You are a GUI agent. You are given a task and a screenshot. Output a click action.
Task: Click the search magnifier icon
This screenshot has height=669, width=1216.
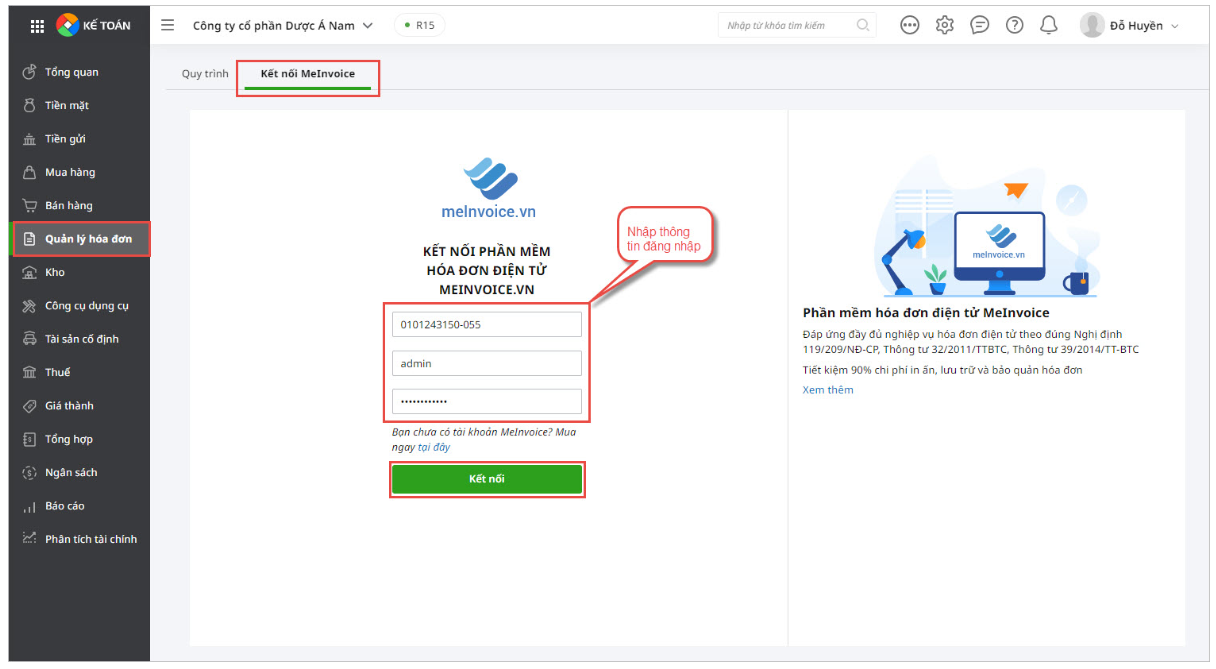click(862, 25)
